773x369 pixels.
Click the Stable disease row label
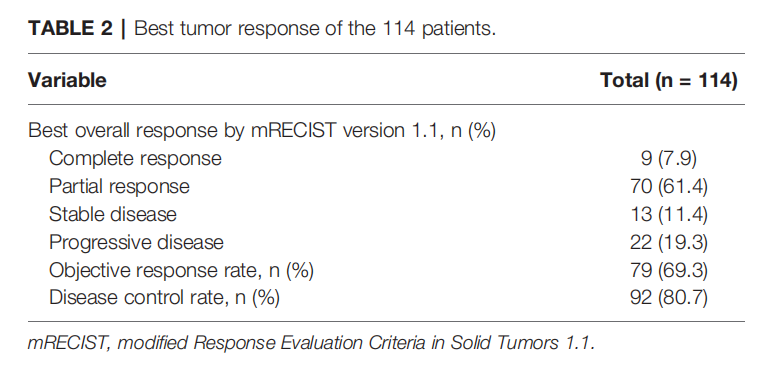coord(112,214)
